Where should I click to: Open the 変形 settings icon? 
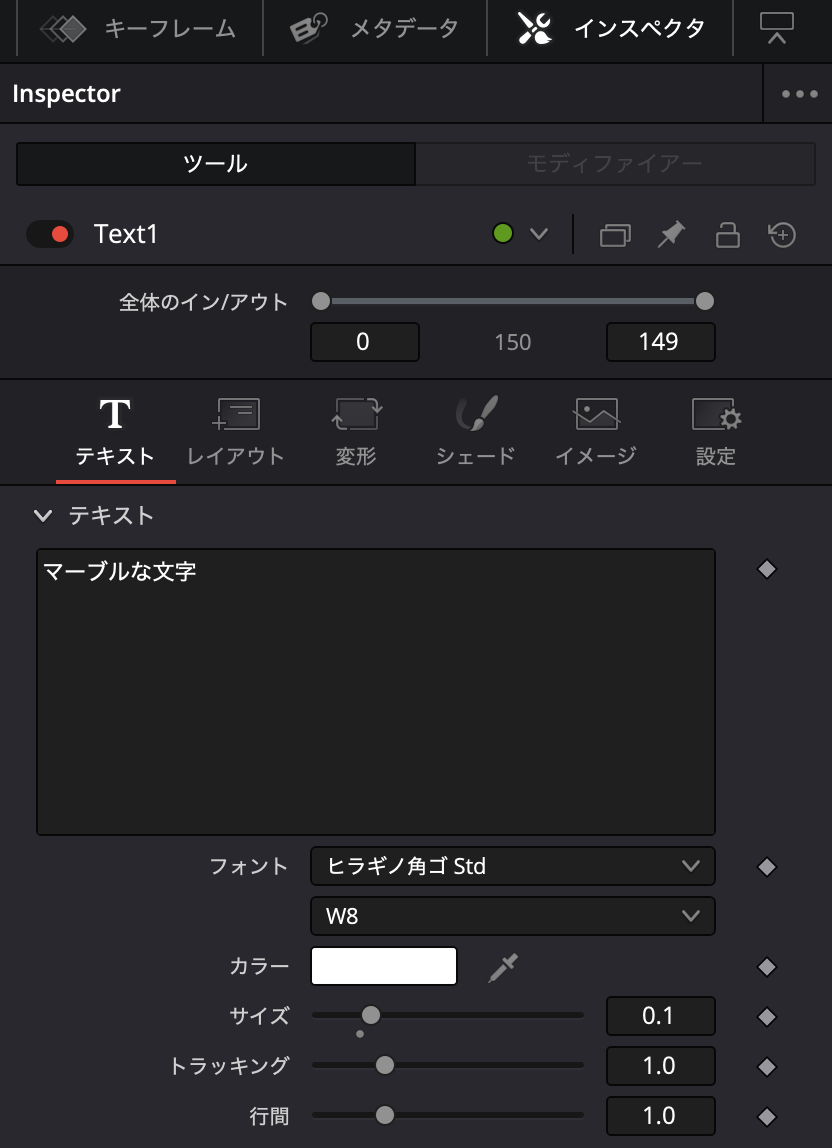356,413
